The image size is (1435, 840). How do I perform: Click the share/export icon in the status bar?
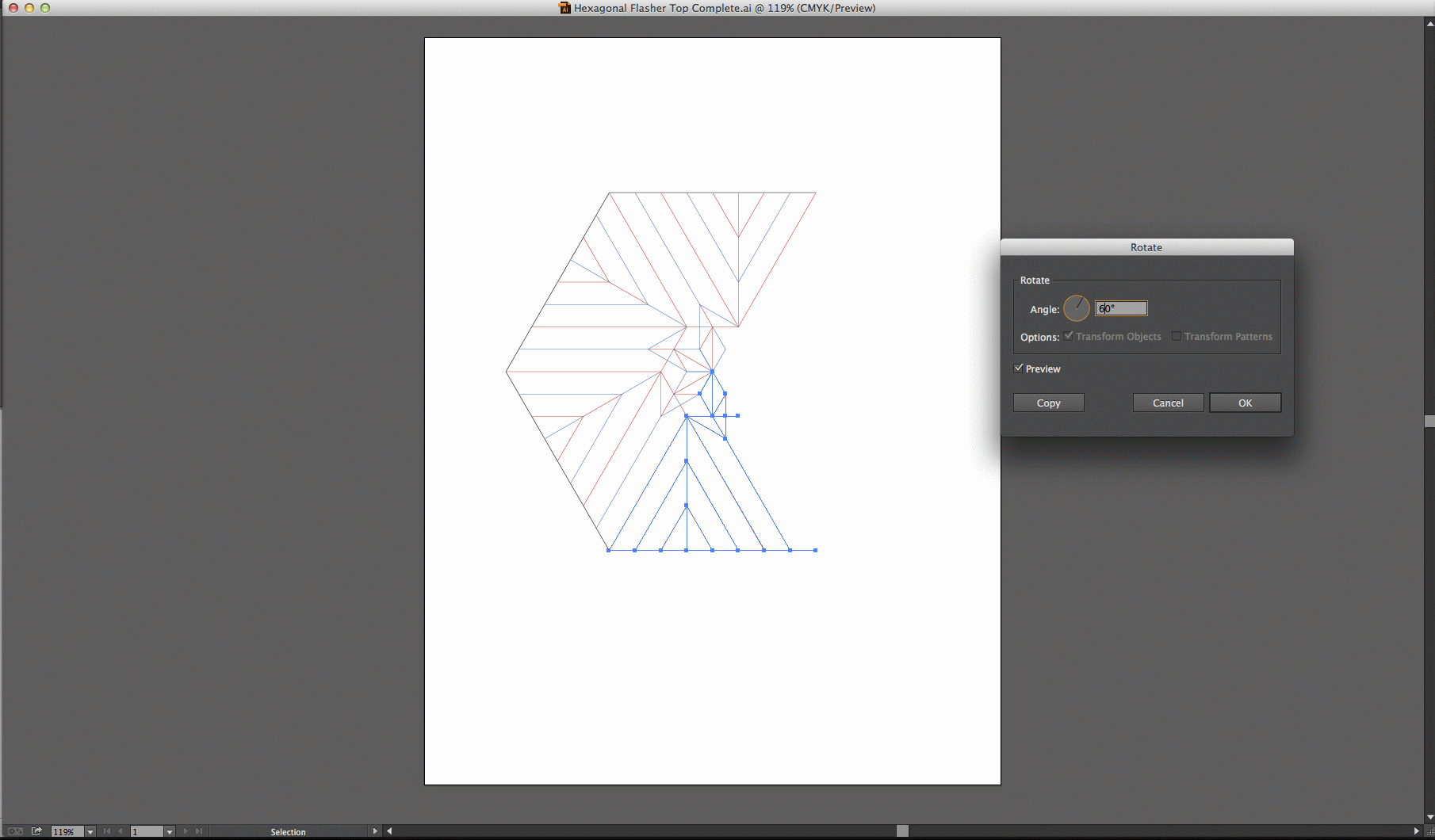coord(36,830)
